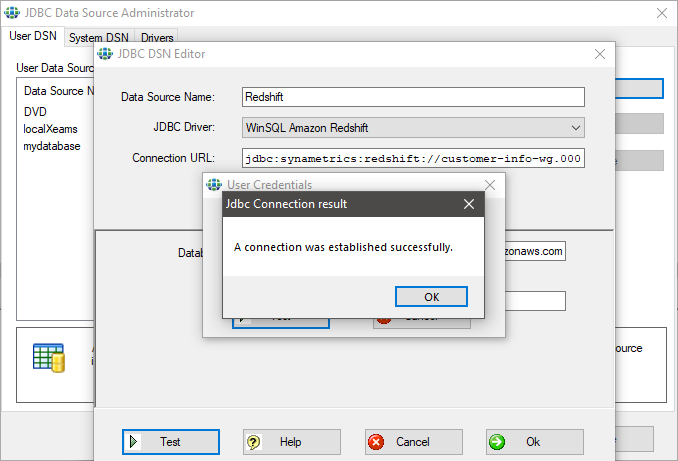The image size is (678, 461).
Task: Switch to the User DSN tab
Action: click(33, 36)
